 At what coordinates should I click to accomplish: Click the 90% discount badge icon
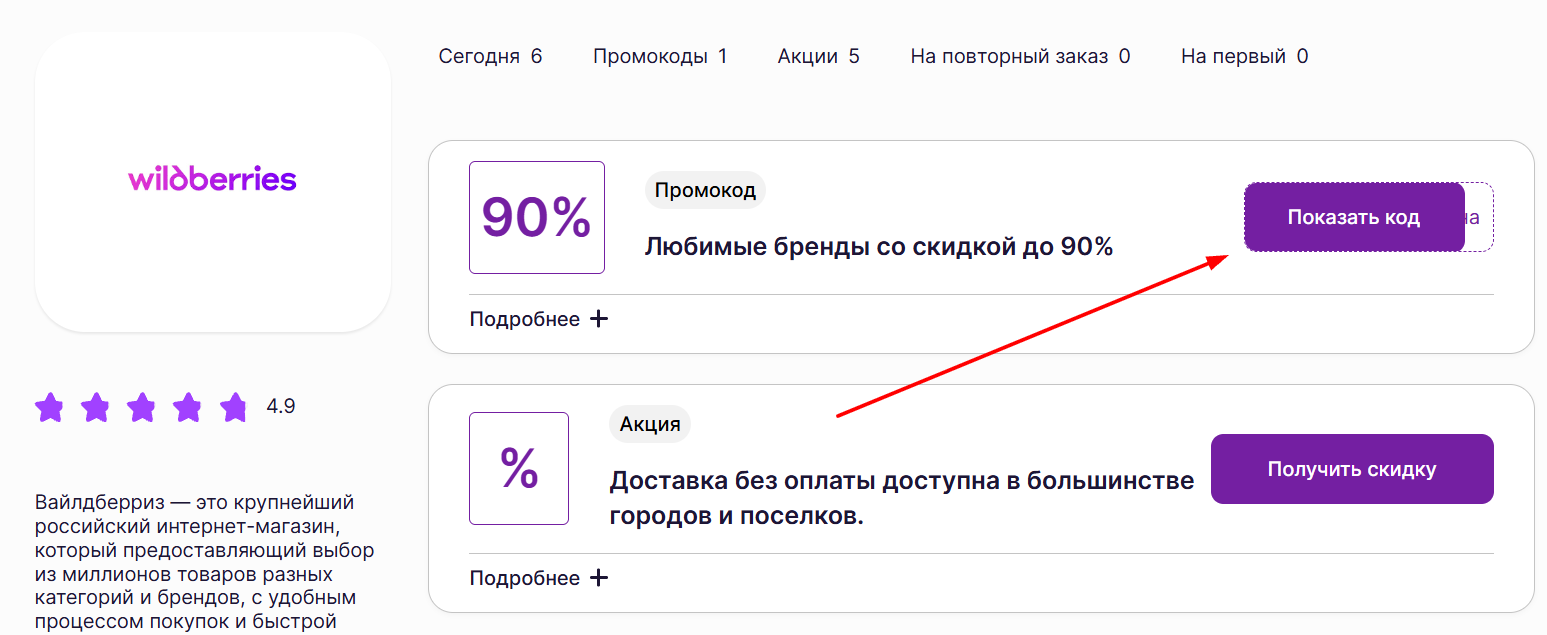[x=536, y=216]
